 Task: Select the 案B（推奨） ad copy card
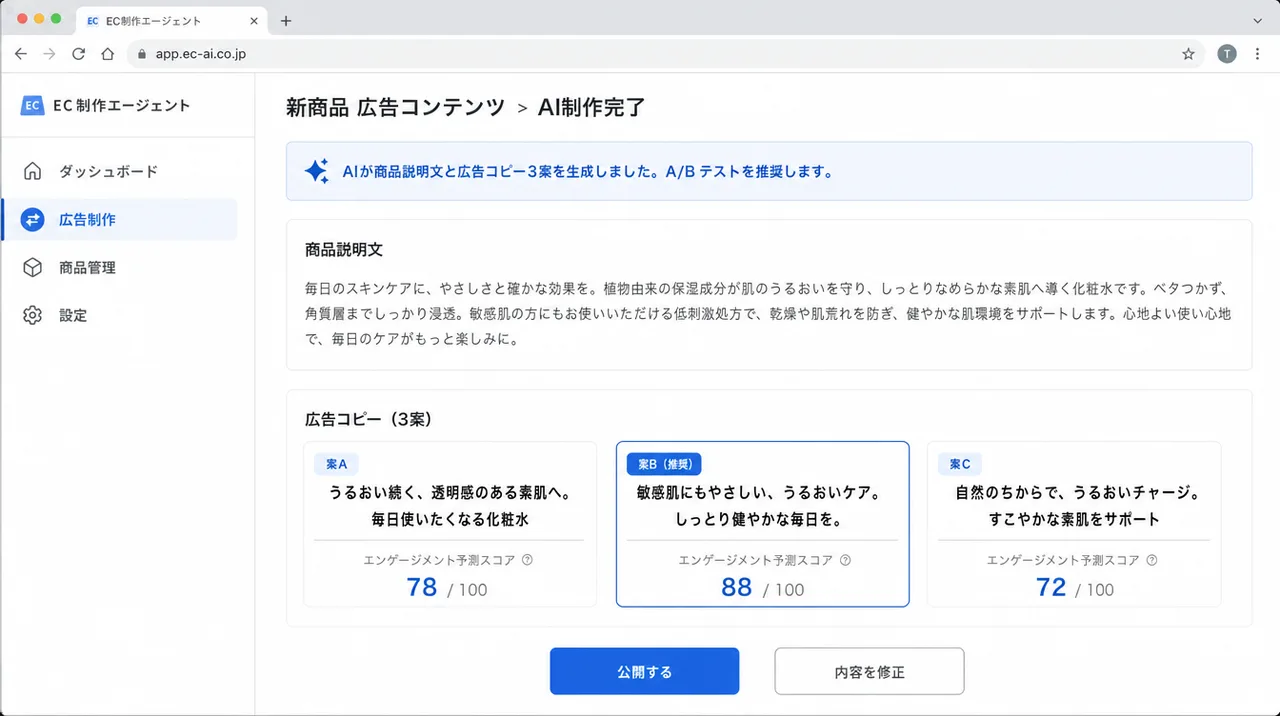(x=762, y=524)
